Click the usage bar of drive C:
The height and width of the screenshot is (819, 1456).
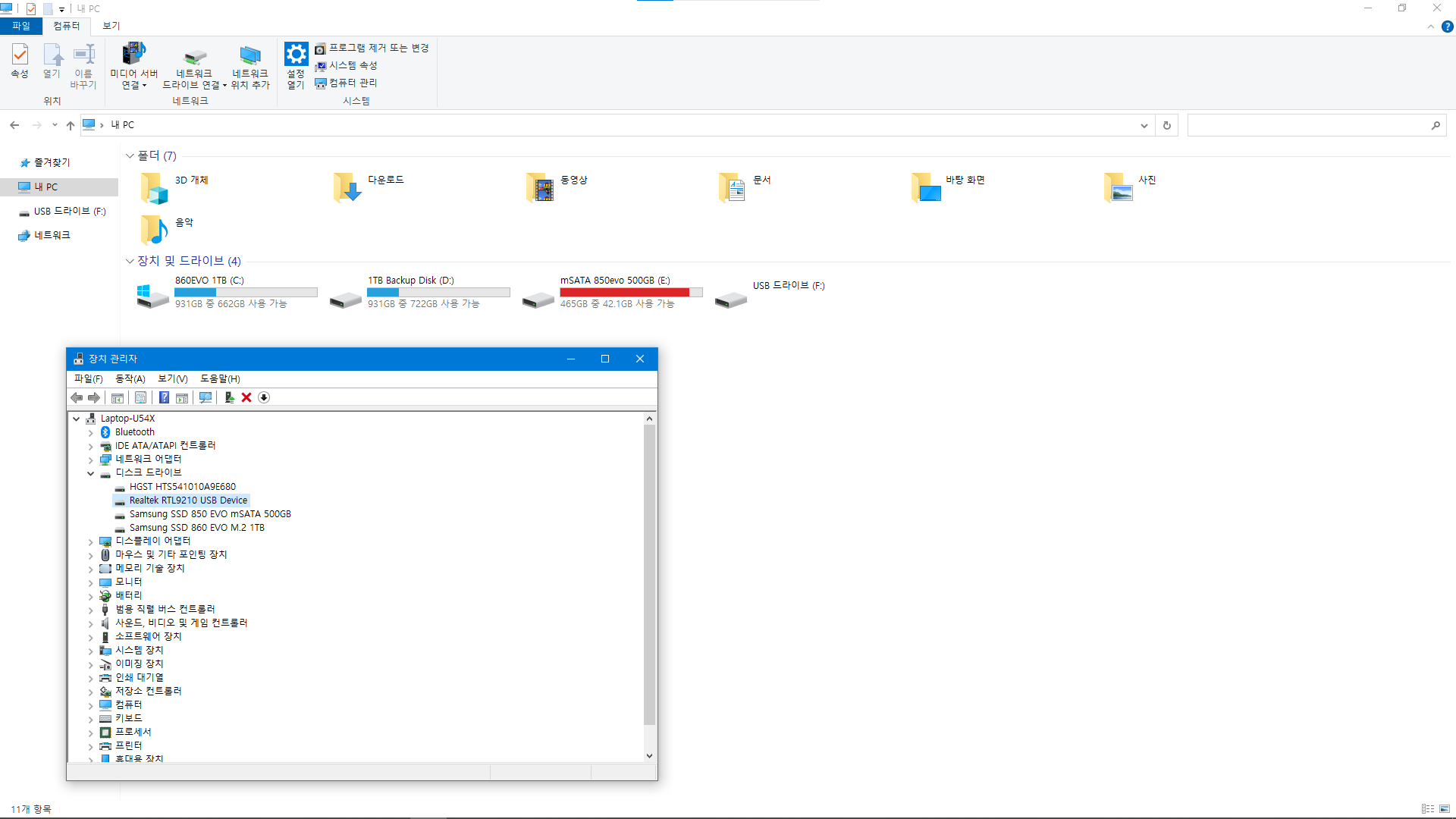pyautogui.click(x=246, y=293)
